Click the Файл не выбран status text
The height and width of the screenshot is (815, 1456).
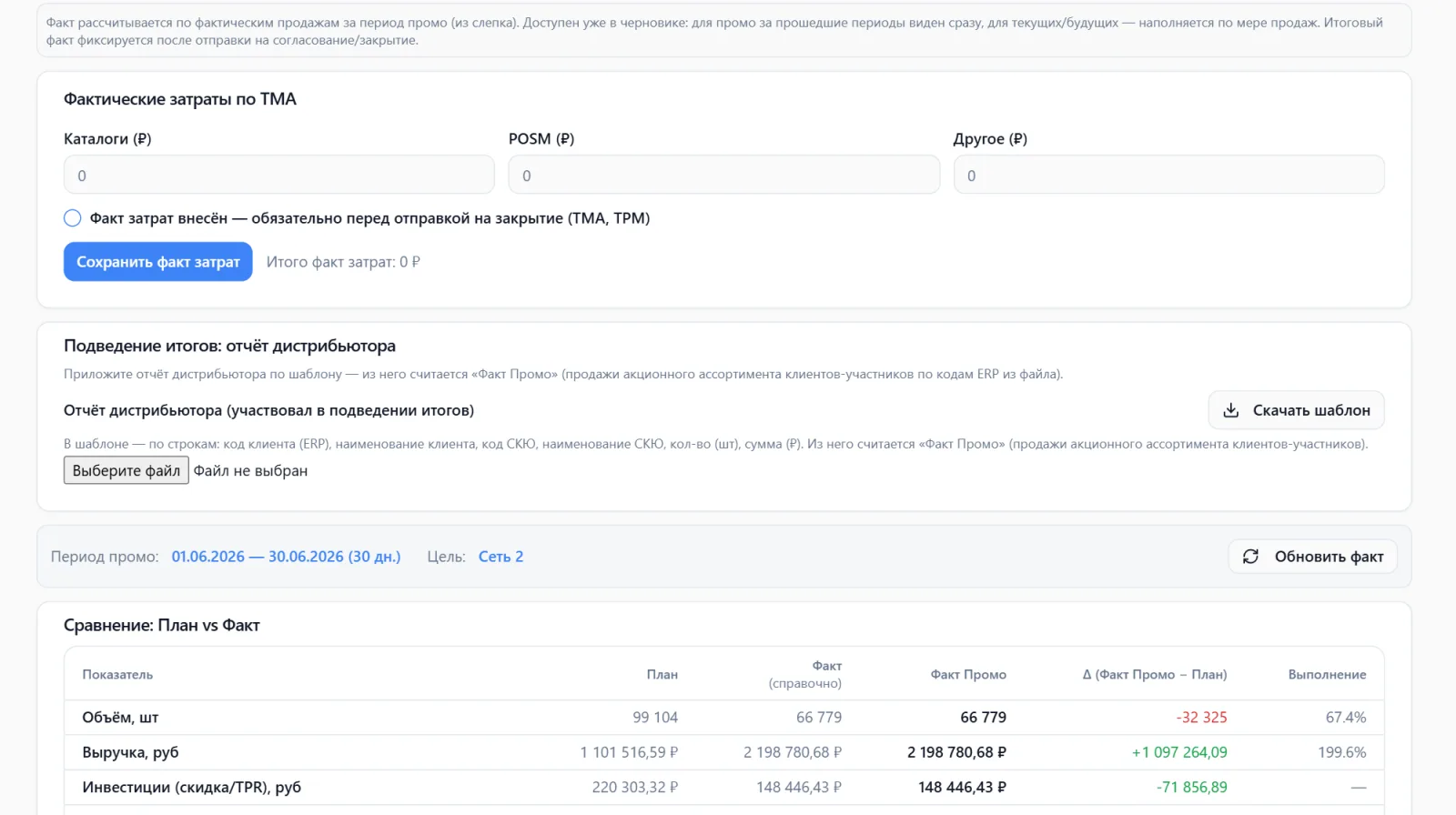coord(250,470)
